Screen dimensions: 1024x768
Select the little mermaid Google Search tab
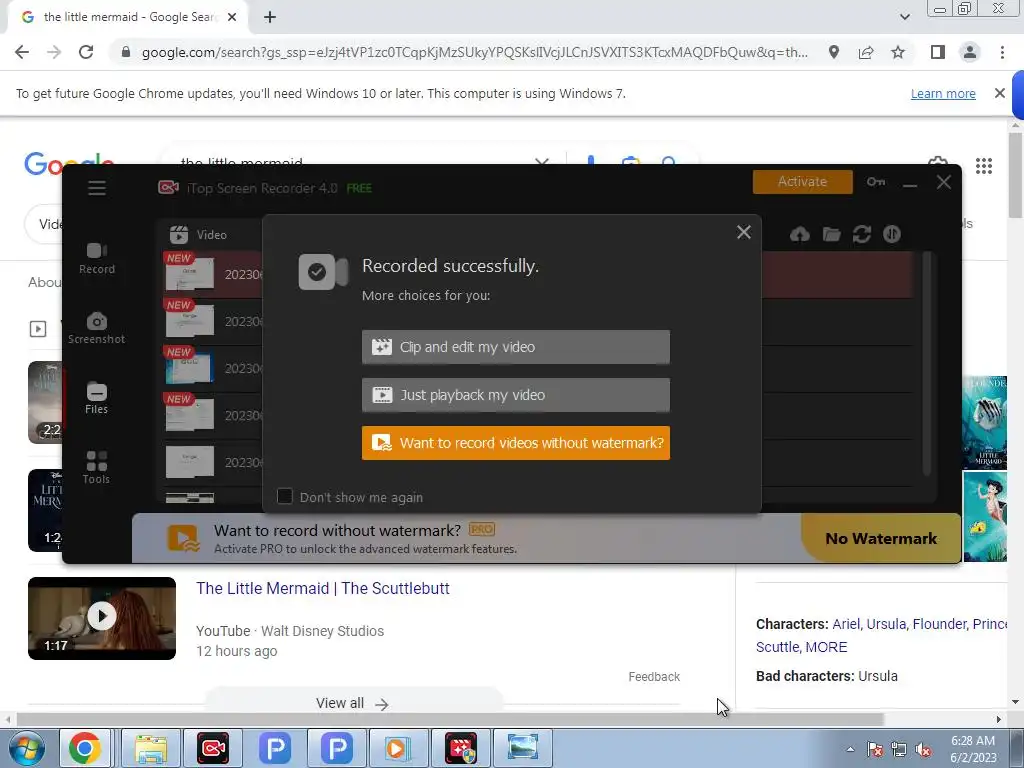coord(129,17)
